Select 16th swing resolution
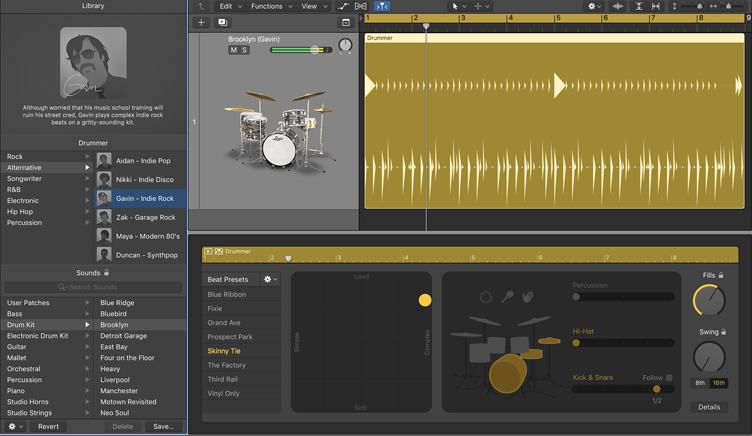Viewport: 752px width, 436px height. coord(719,383)
